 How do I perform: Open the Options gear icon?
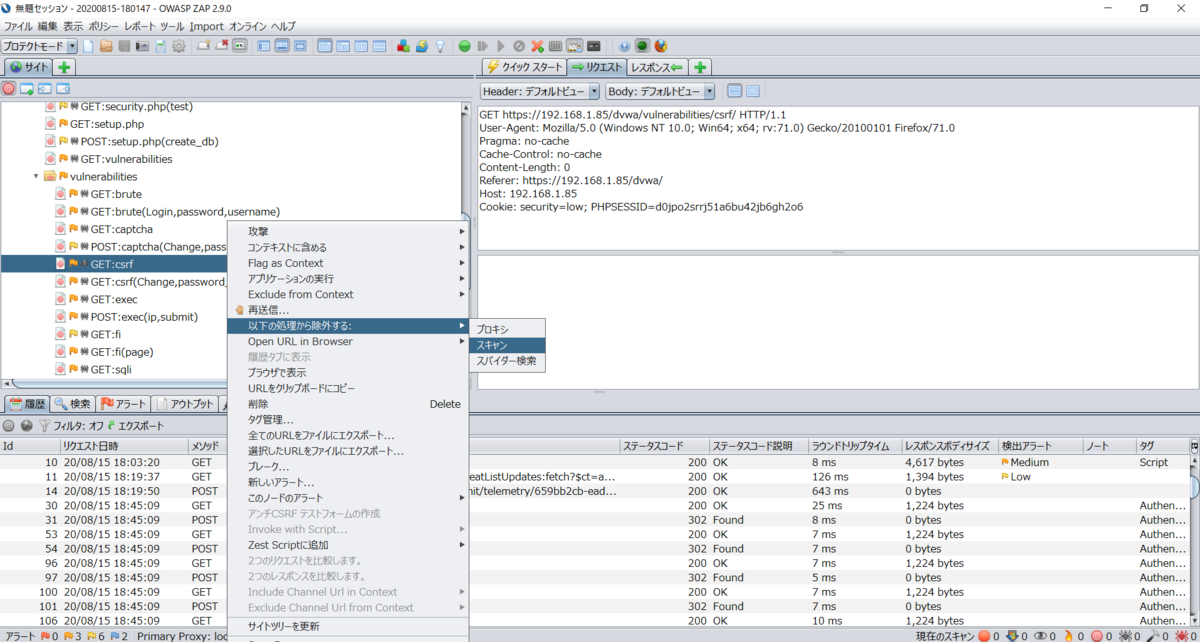click(179, 46)
